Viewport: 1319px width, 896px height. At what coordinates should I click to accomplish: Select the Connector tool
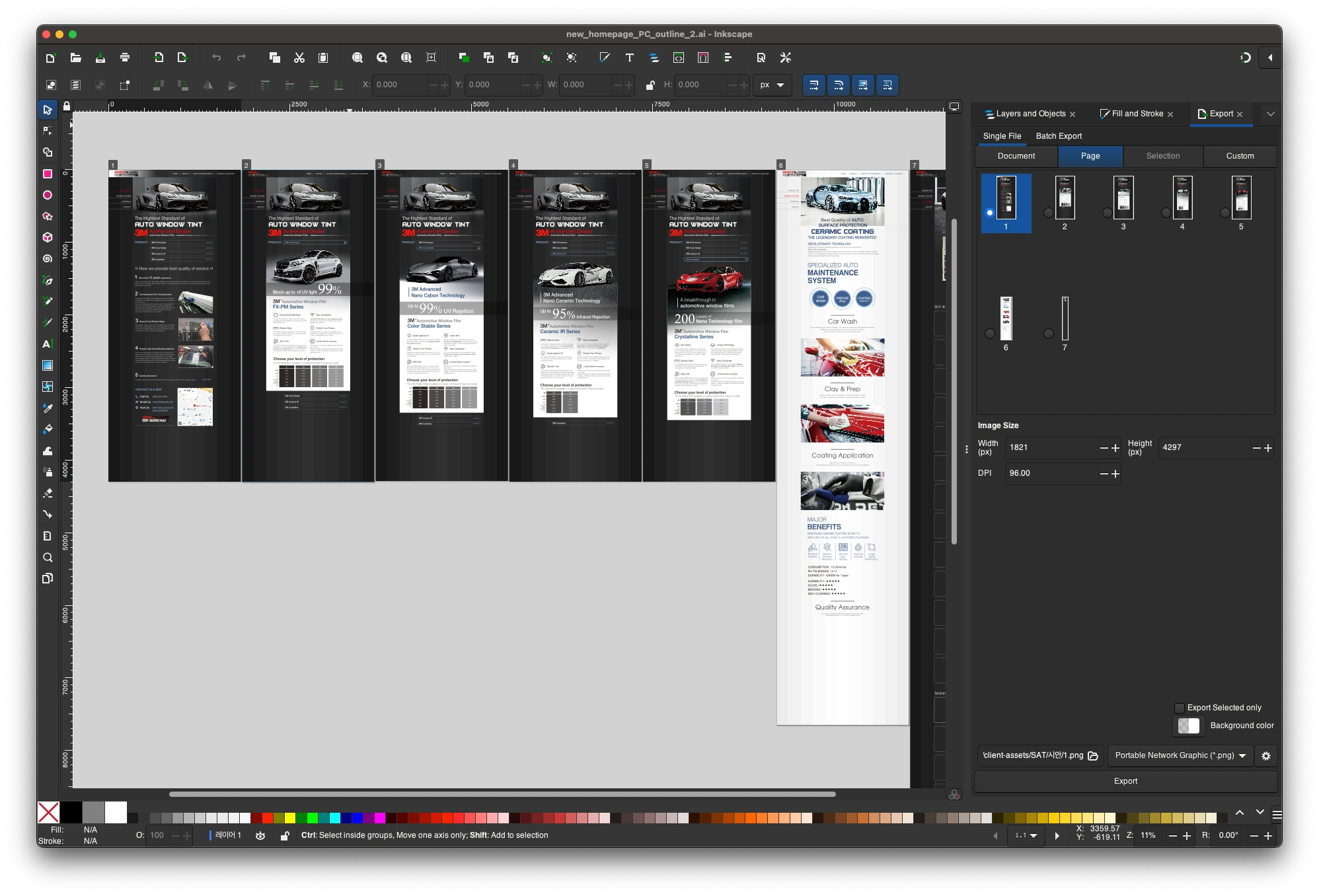coord(48,514)
